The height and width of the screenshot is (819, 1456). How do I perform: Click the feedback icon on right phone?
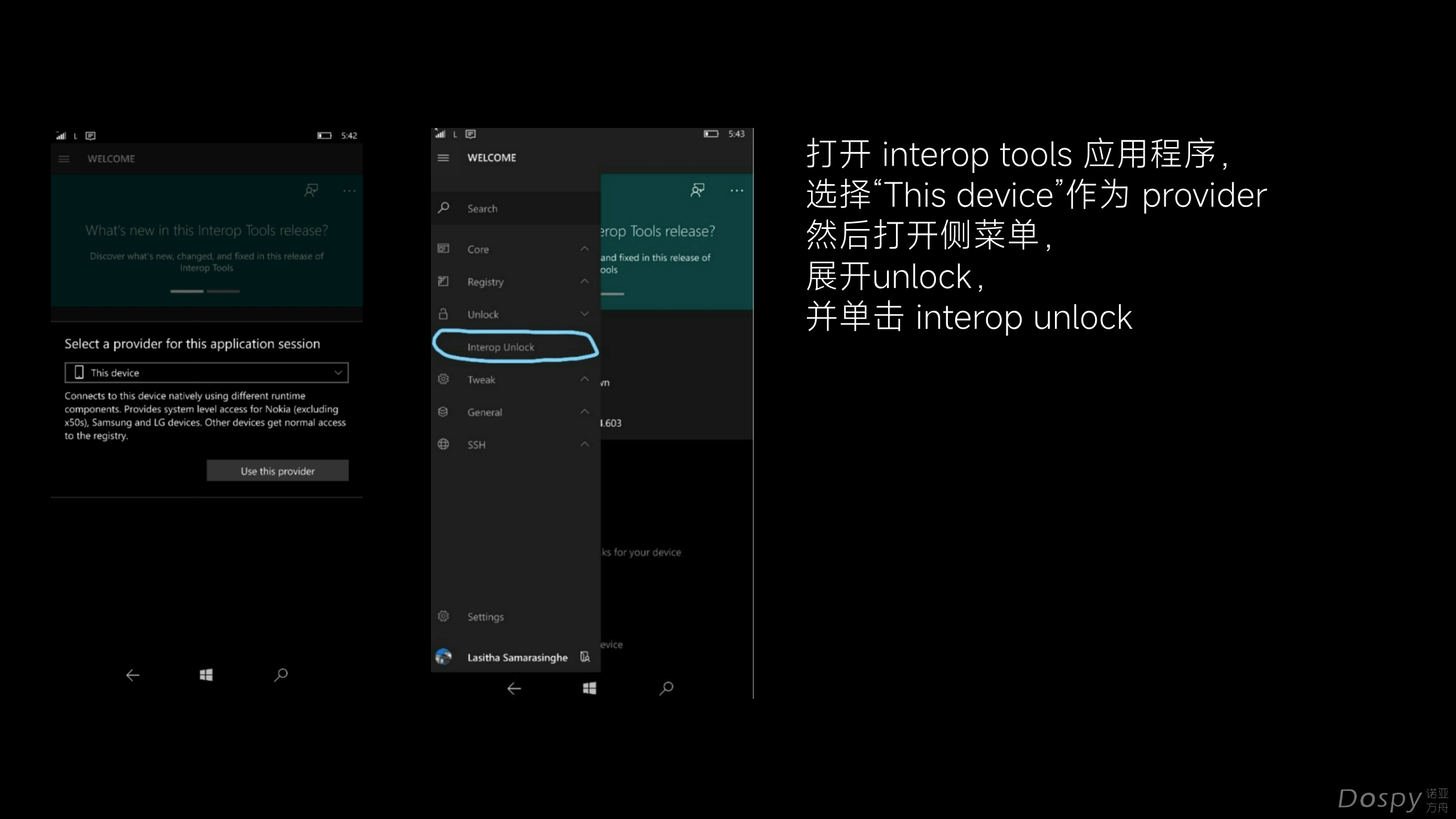pos(697,190)
